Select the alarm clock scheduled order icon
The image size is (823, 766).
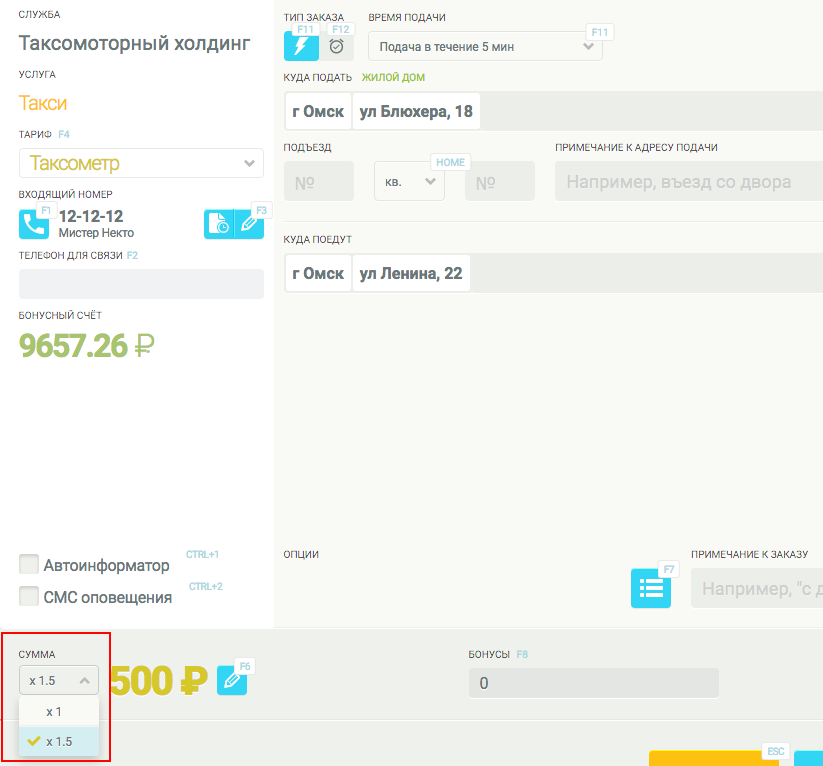(337, 46)
